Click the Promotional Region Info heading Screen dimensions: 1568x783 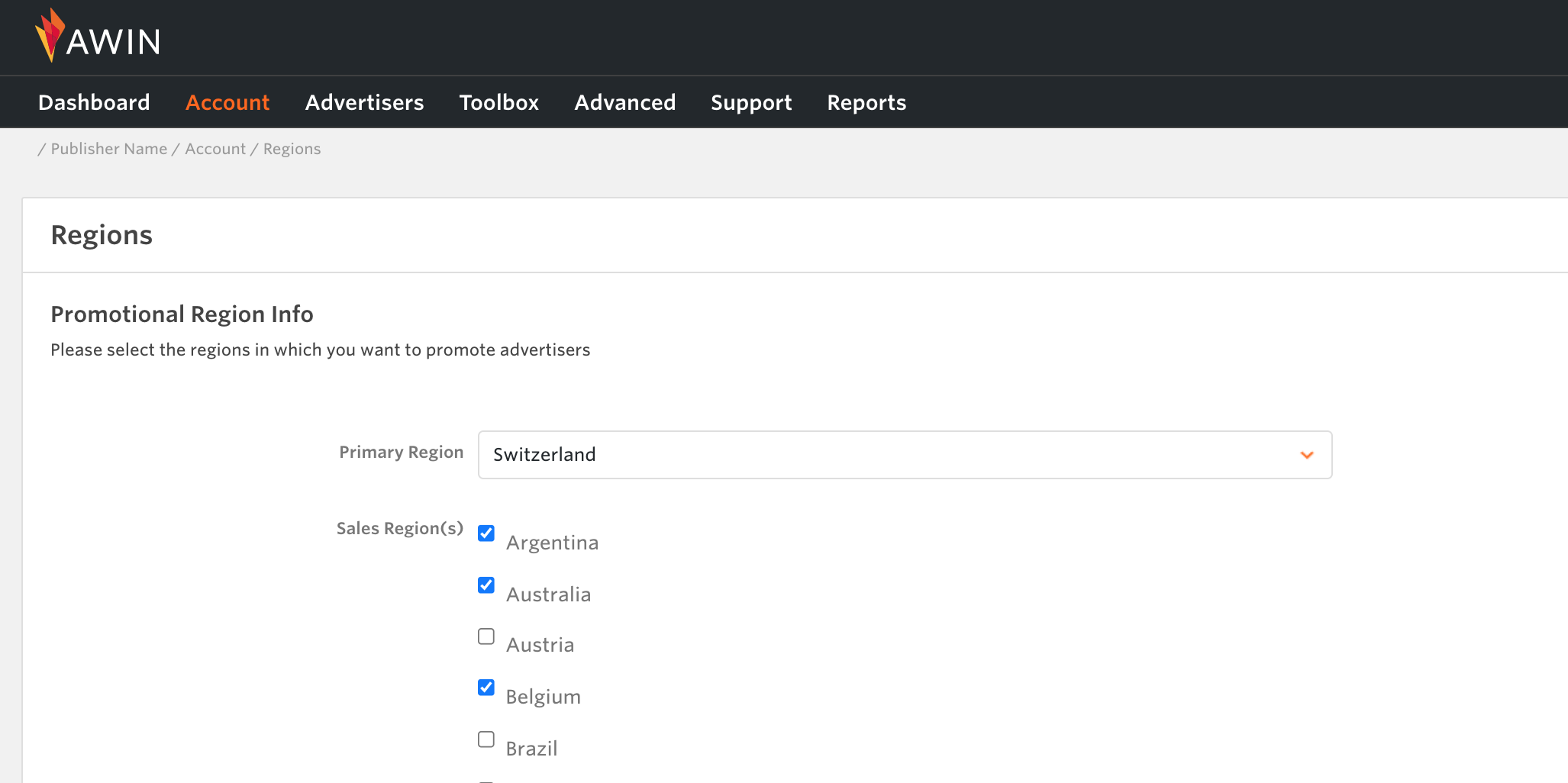click(182, 314)
